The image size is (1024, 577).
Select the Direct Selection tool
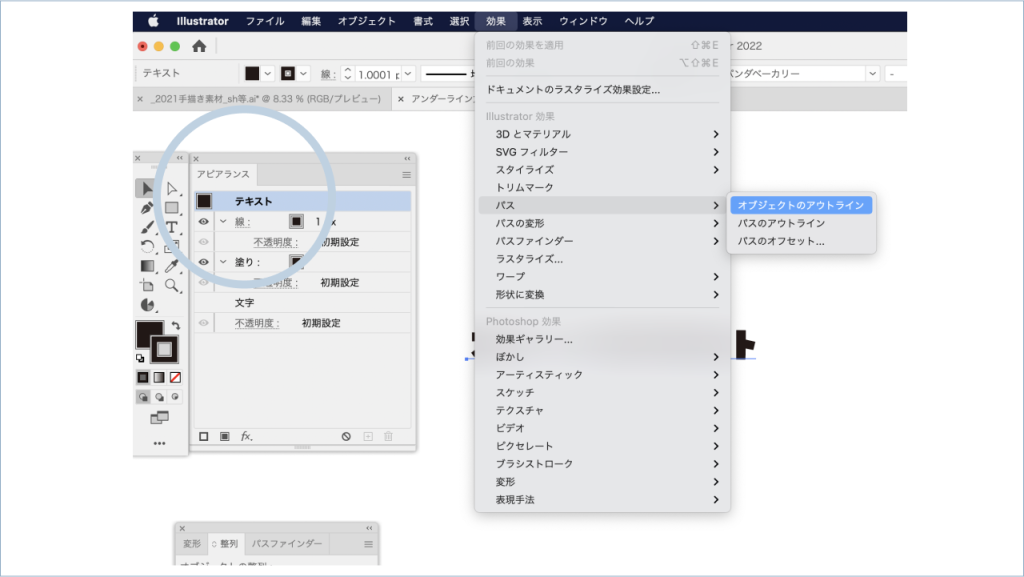pyautogui.click(x=172, y=189)
